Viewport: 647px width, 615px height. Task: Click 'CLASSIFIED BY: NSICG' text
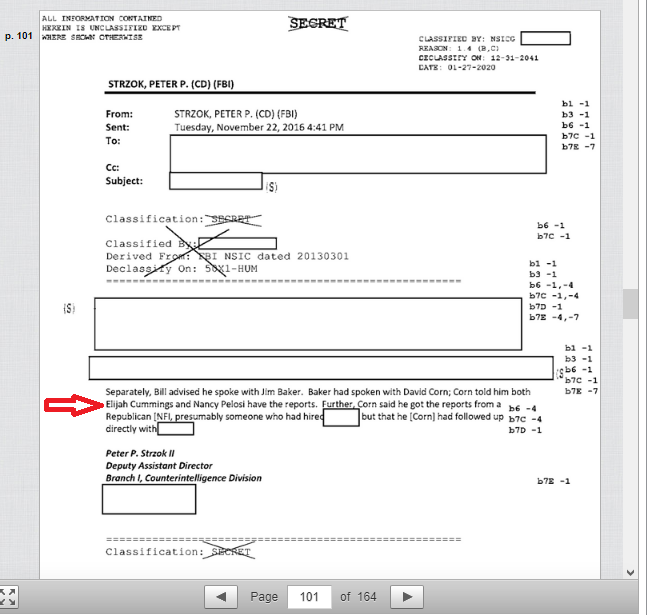click(467, 39)
